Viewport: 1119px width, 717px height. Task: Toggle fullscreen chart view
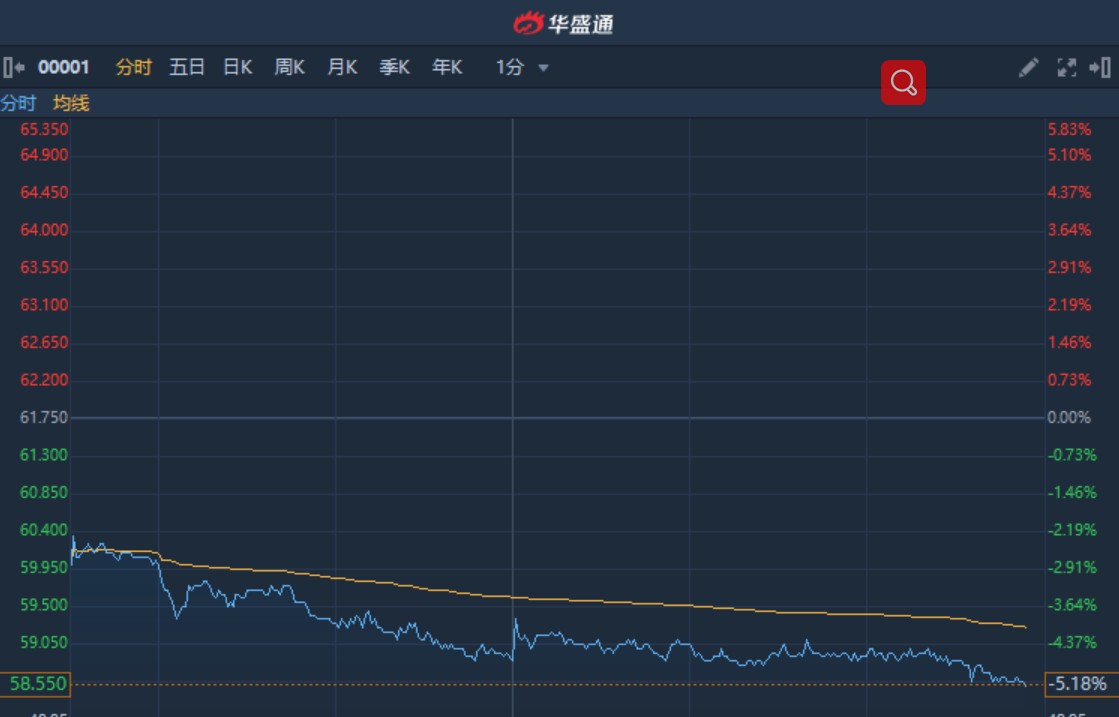coord(1066,68)
